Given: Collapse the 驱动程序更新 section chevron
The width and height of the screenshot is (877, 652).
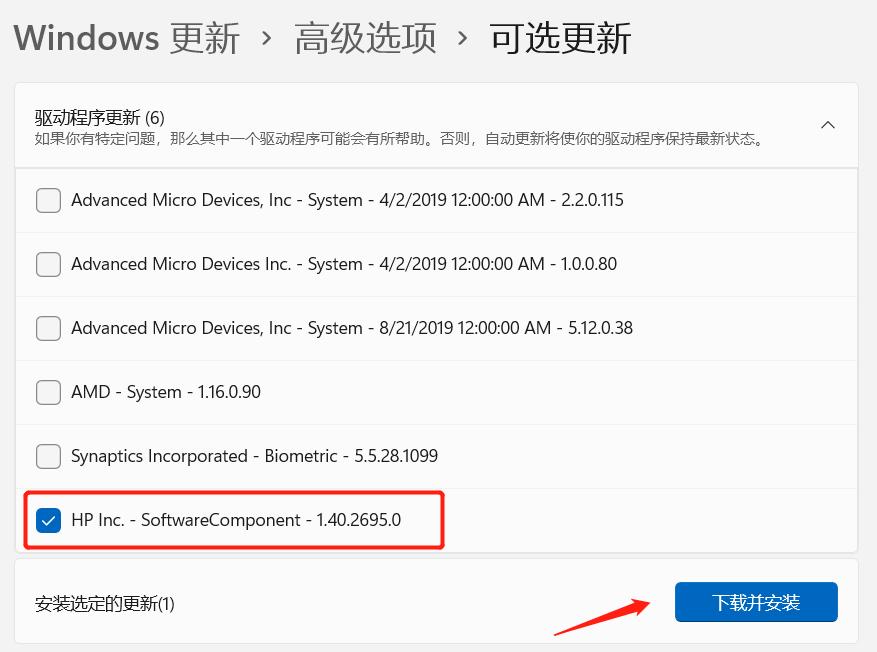Looking at the screenshot, I should pyautogui.click(x=827, y=125).
